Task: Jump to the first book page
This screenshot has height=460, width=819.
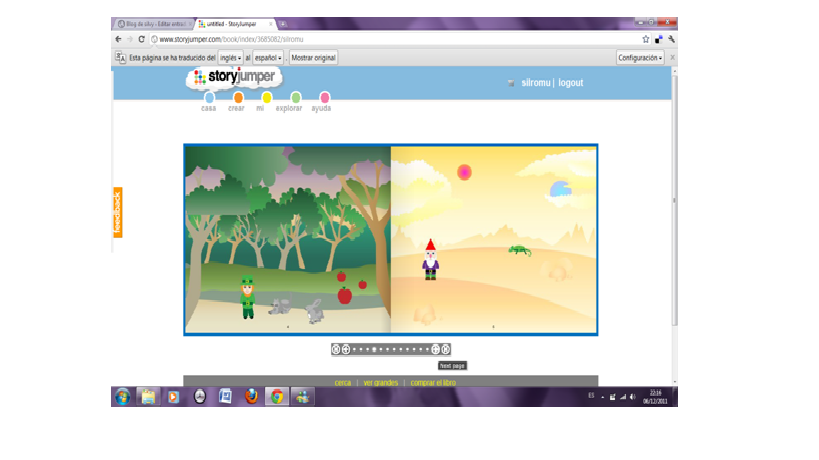Action: click(x=336, y=349)
